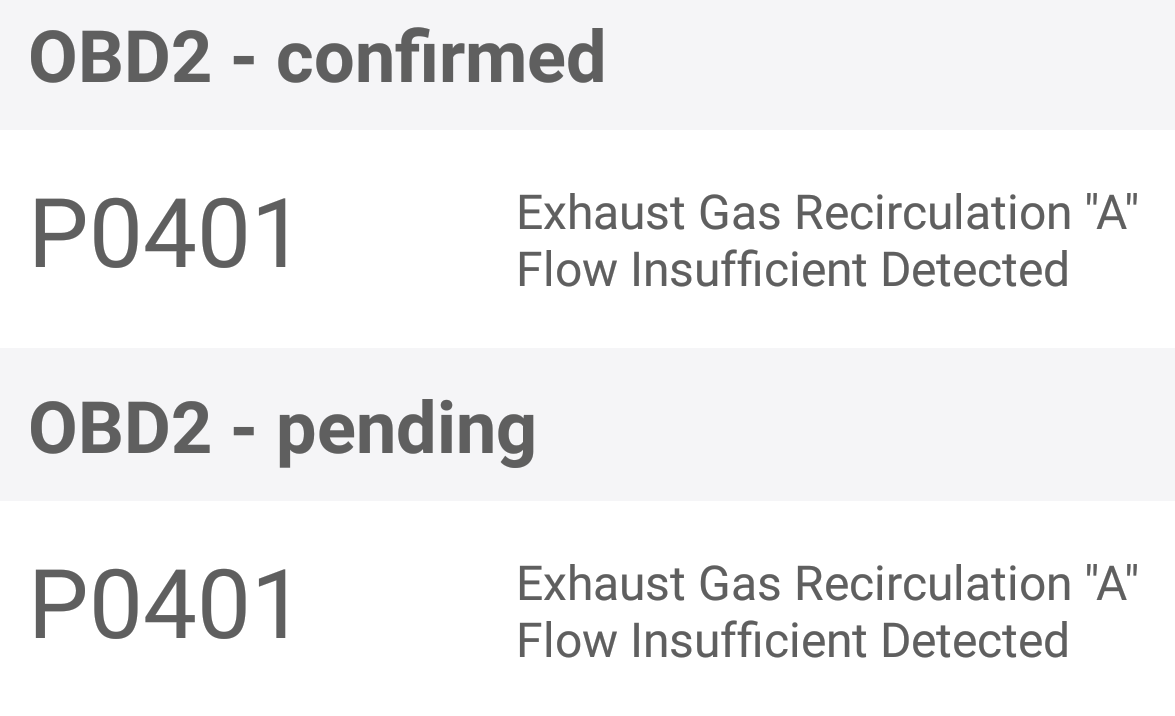The width and height of the screenshot is (1175, 716).
Task: Open the confirmed P0401 trouble code
Action: point(165,236)
